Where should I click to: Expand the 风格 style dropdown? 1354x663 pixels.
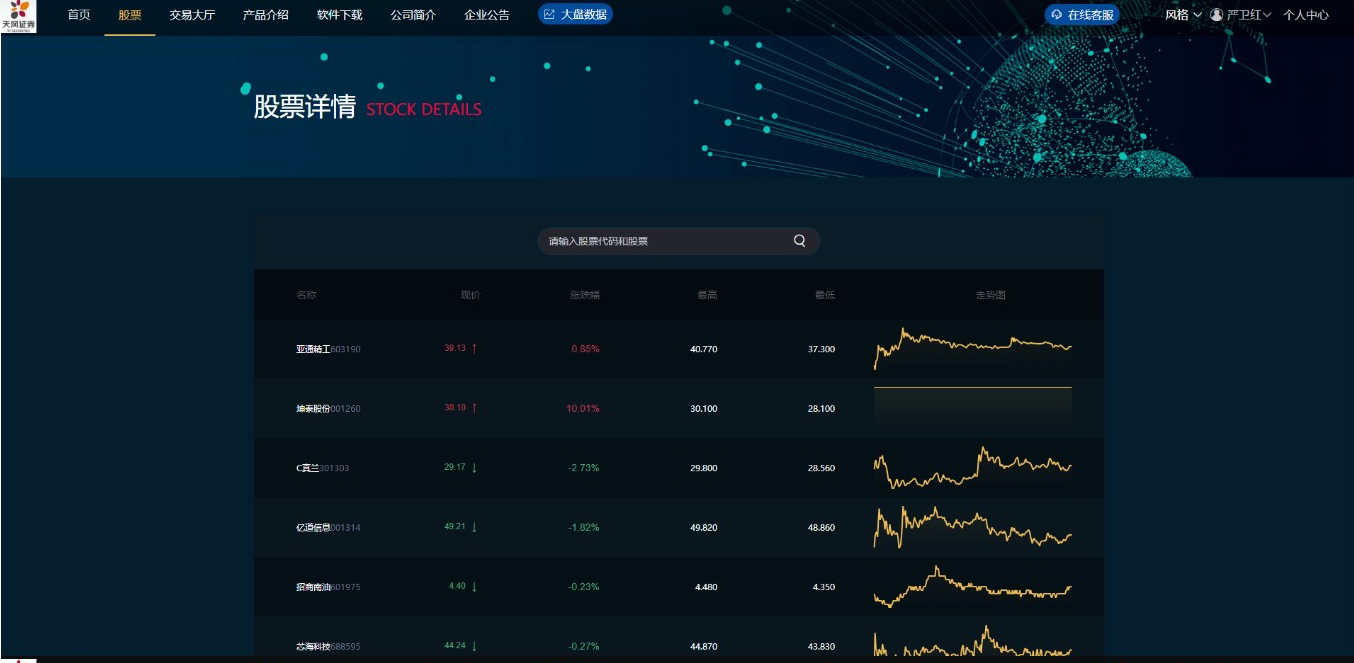(1183, 15)
